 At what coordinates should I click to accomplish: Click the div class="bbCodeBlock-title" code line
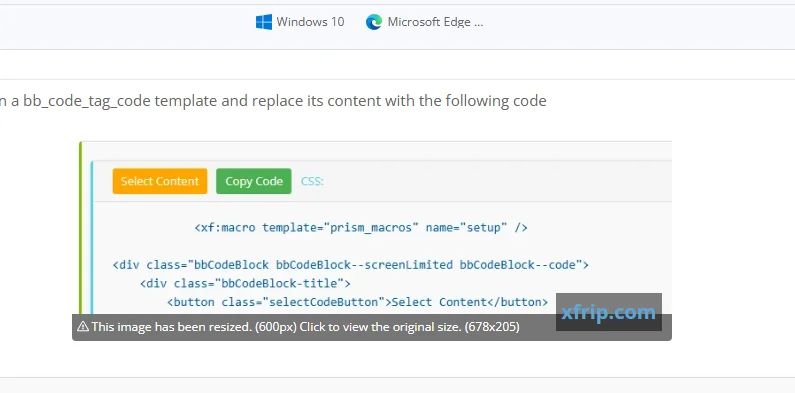[245, 283]
